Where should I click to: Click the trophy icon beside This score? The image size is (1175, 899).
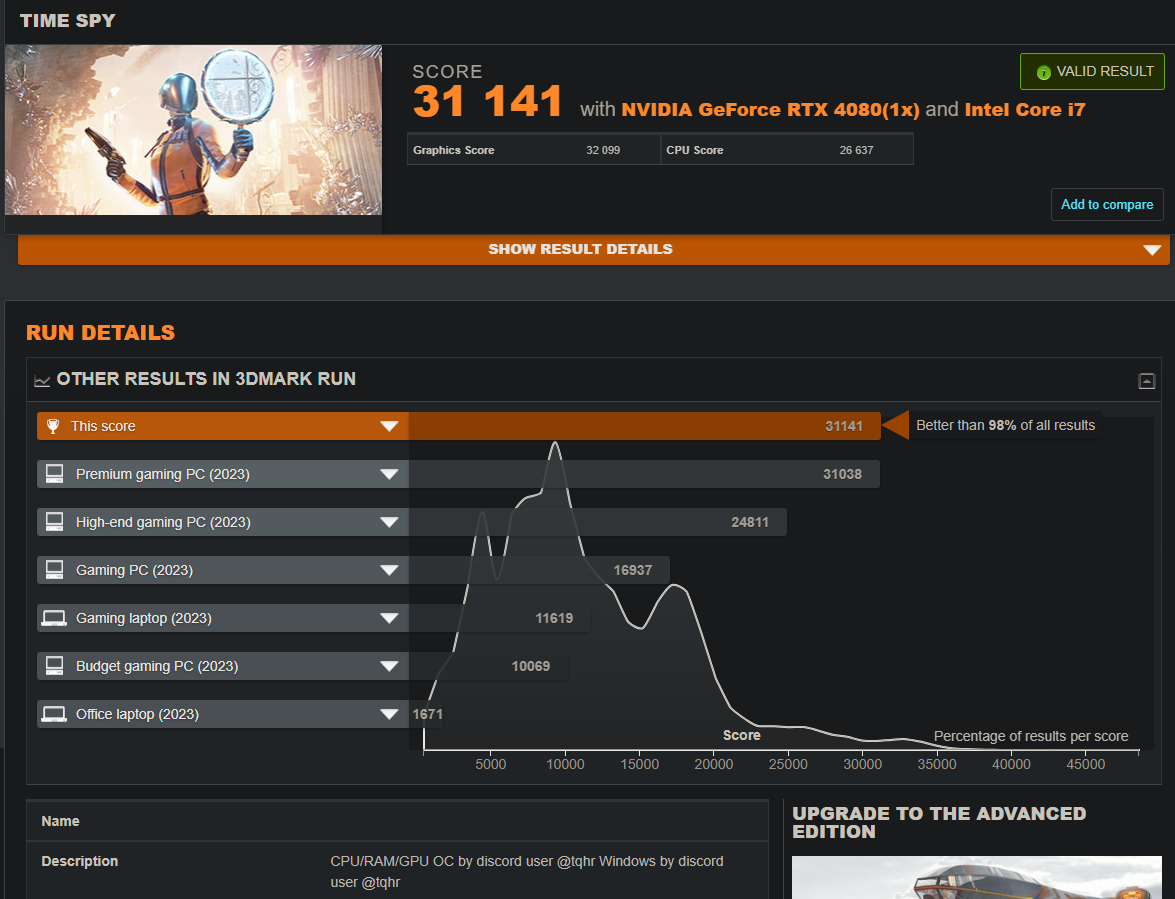coord(53,426)
